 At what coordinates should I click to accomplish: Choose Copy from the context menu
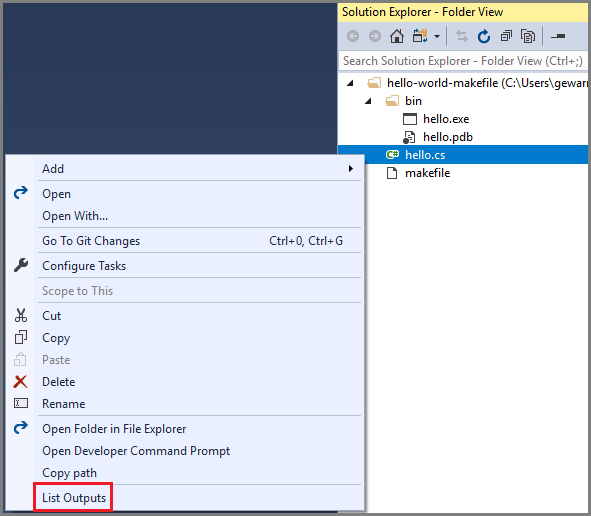(x=185, y=338)
